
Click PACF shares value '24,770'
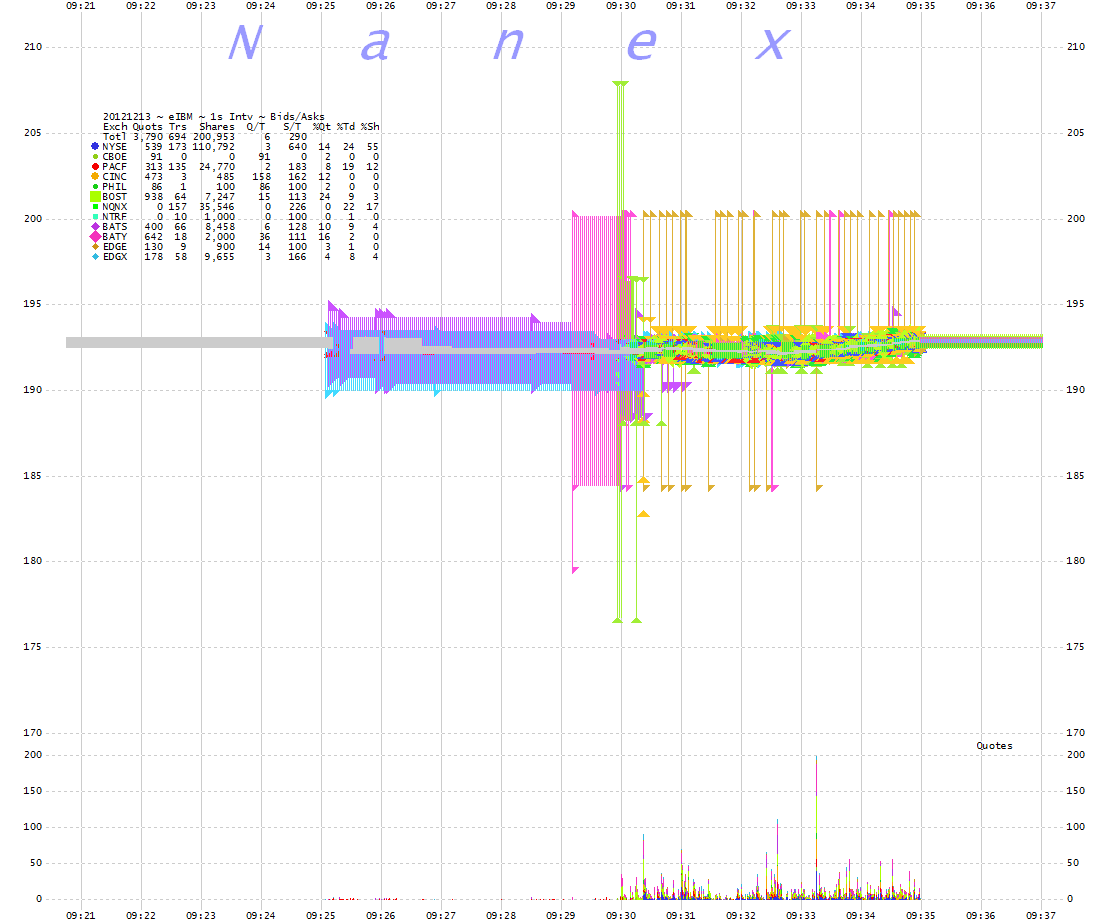(216, 166)
